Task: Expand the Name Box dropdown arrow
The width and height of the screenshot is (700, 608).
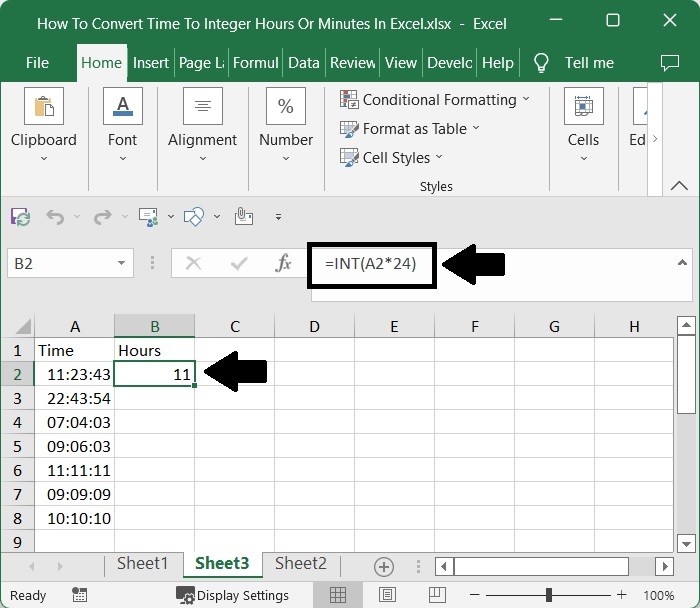Action: [122, 264]
